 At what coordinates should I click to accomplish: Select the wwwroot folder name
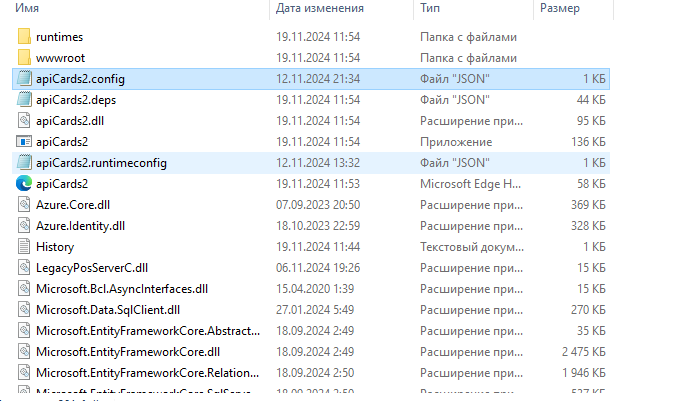tap(61, 58)
